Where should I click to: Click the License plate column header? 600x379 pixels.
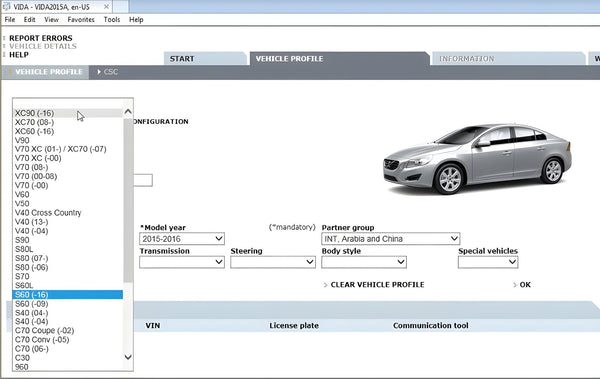294,325
